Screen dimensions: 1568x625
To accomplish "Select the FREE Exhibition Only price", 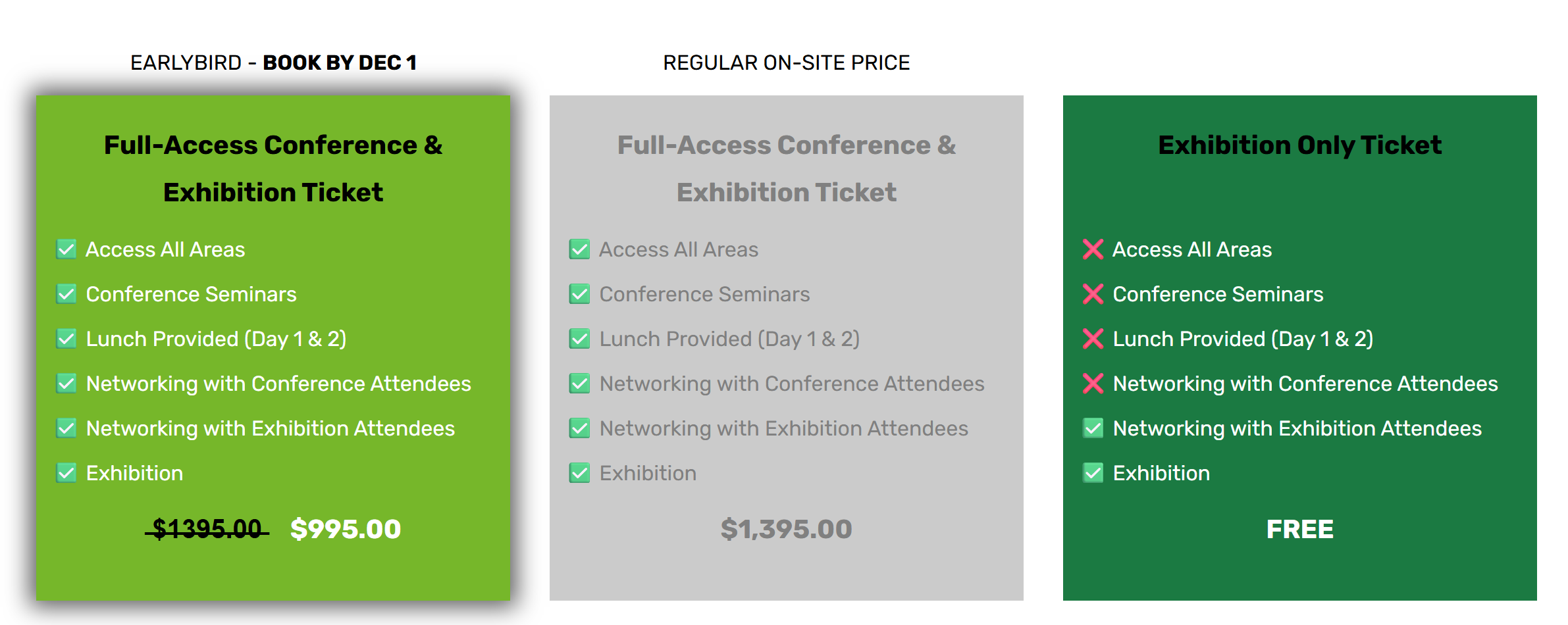I will [x=1300, y=529].
